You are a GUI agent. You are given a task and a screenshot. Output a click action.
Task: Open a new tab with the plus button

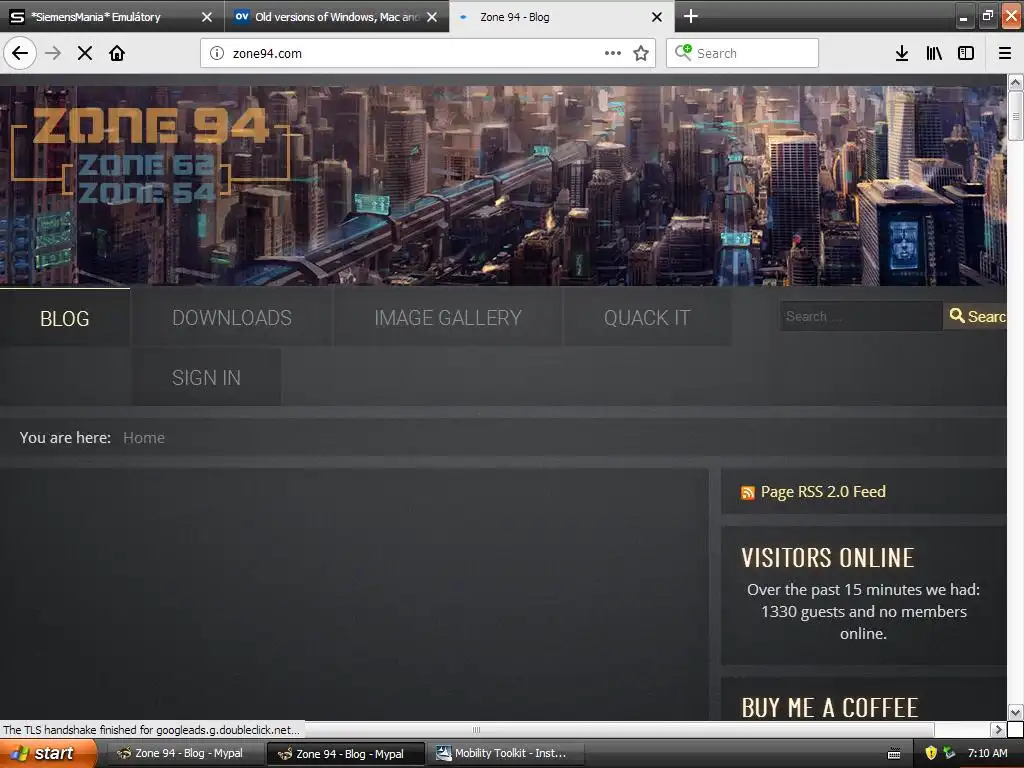(690, 16)
